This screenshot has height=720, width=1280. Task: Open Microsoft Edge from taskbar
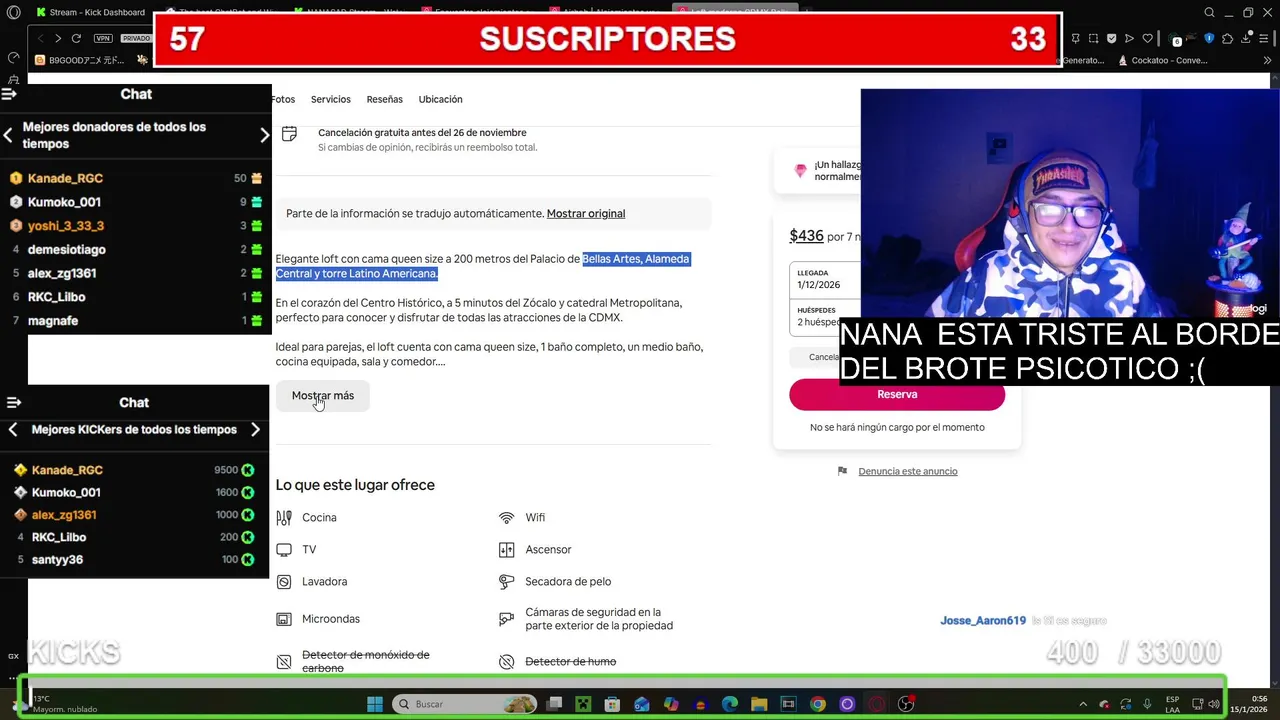pos(730,704)
